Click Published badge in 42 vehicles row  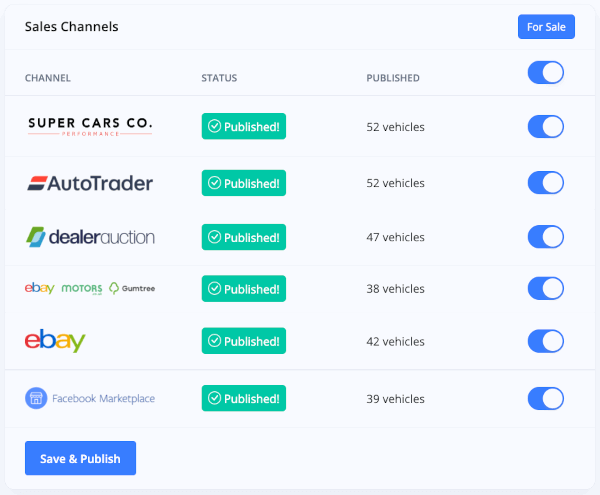coord(244,341)
